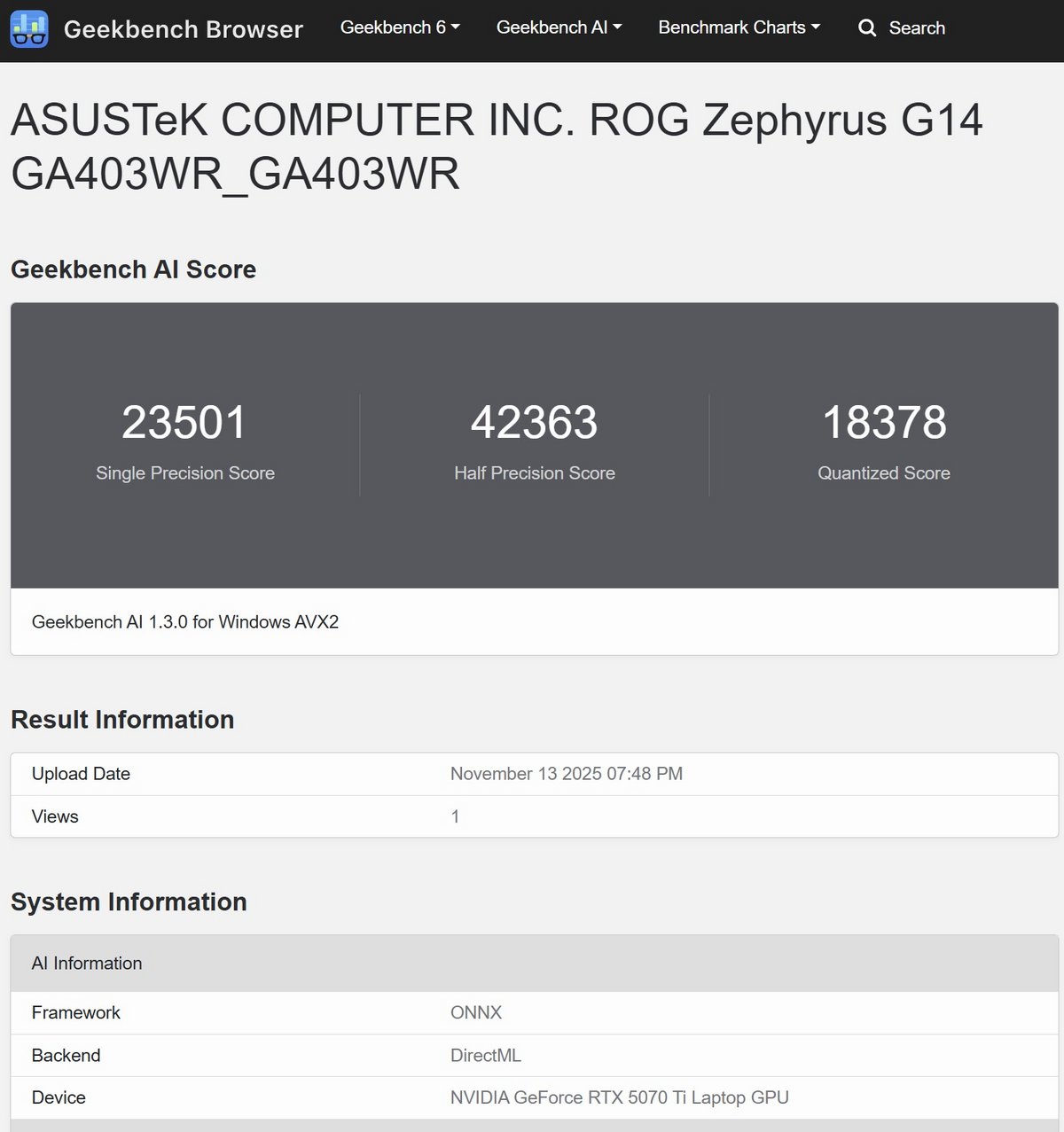
Task: Select the magnifying glass search icon
Action: coord(866,27)
